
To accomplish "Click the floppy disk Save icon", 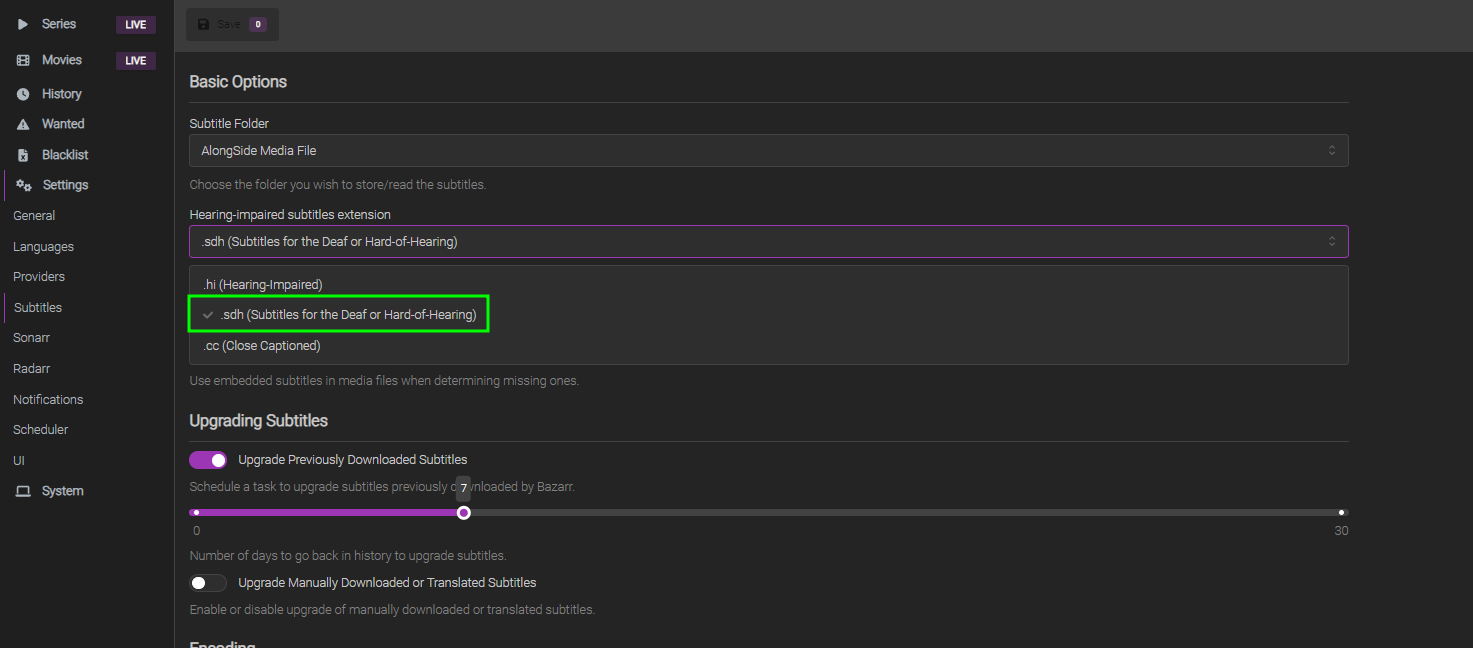I will pyautogui.click(x=204, y=24).
